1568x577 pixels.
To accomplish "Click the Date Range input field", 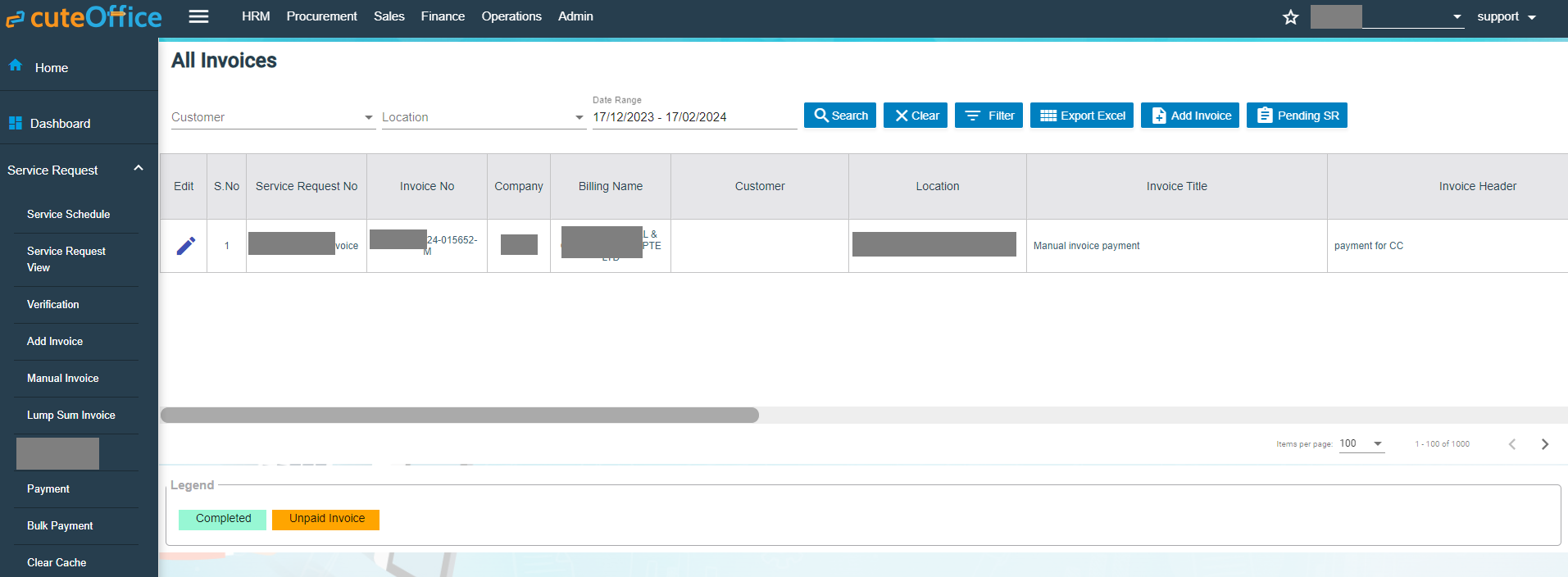I will tap(693, 117).
